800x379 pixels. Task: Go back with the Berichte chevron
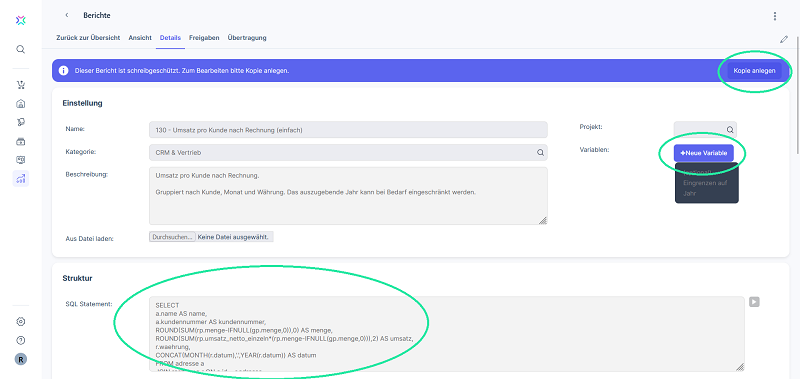tap(67, 15)
